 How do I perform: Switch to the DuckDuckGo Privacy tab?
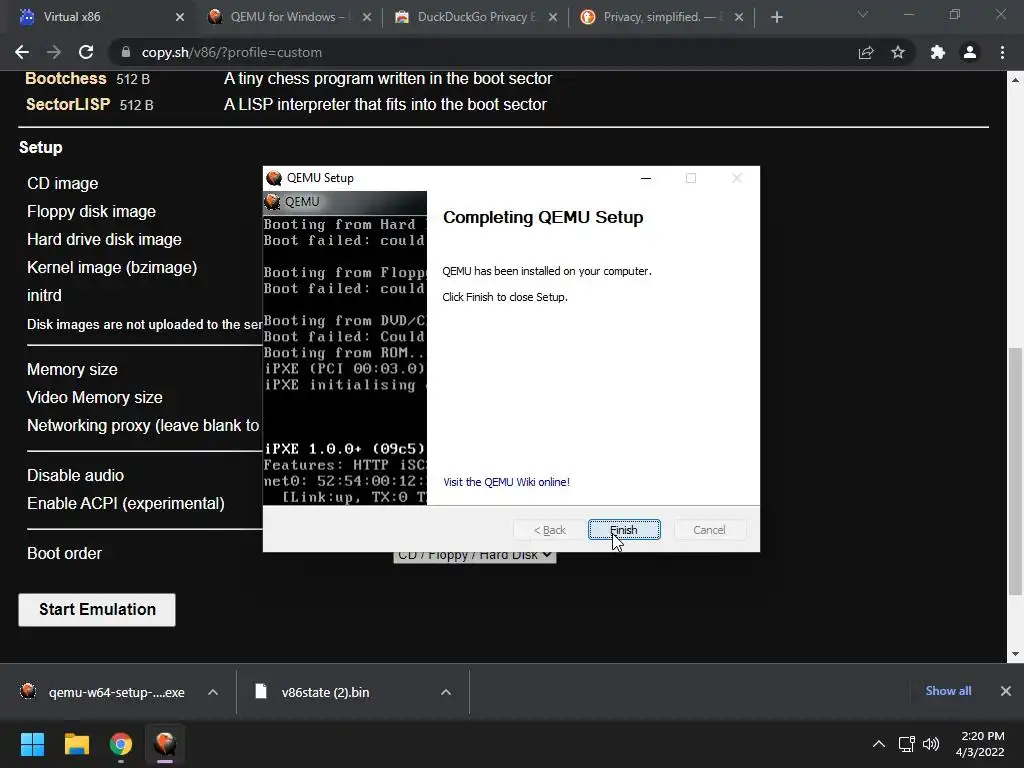[477, 17]
